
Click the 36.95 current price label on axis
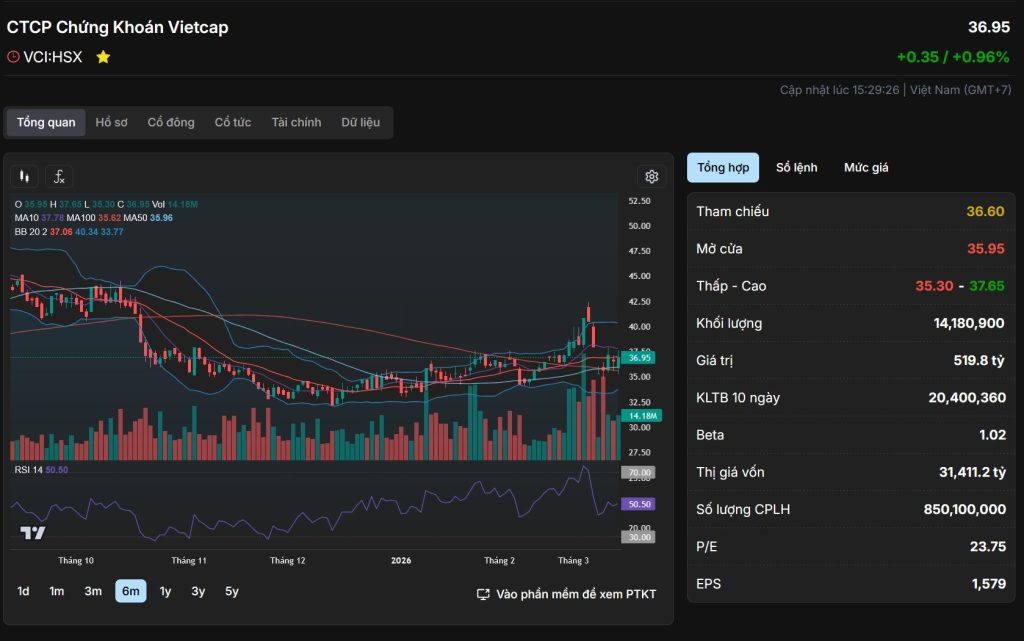pyautogui.click(x=638, y=357)
